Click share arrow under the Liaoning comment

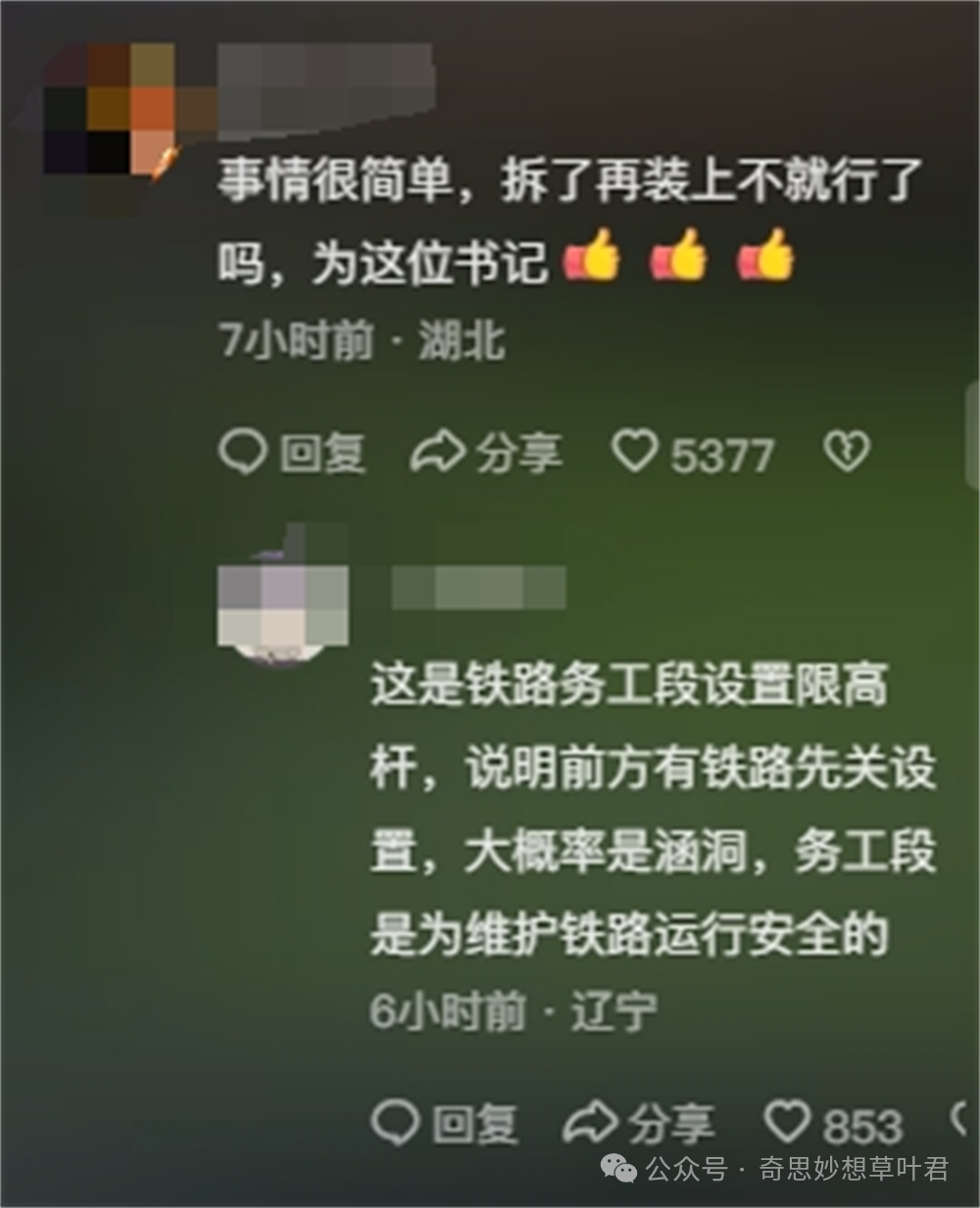tap(592, 1123)
